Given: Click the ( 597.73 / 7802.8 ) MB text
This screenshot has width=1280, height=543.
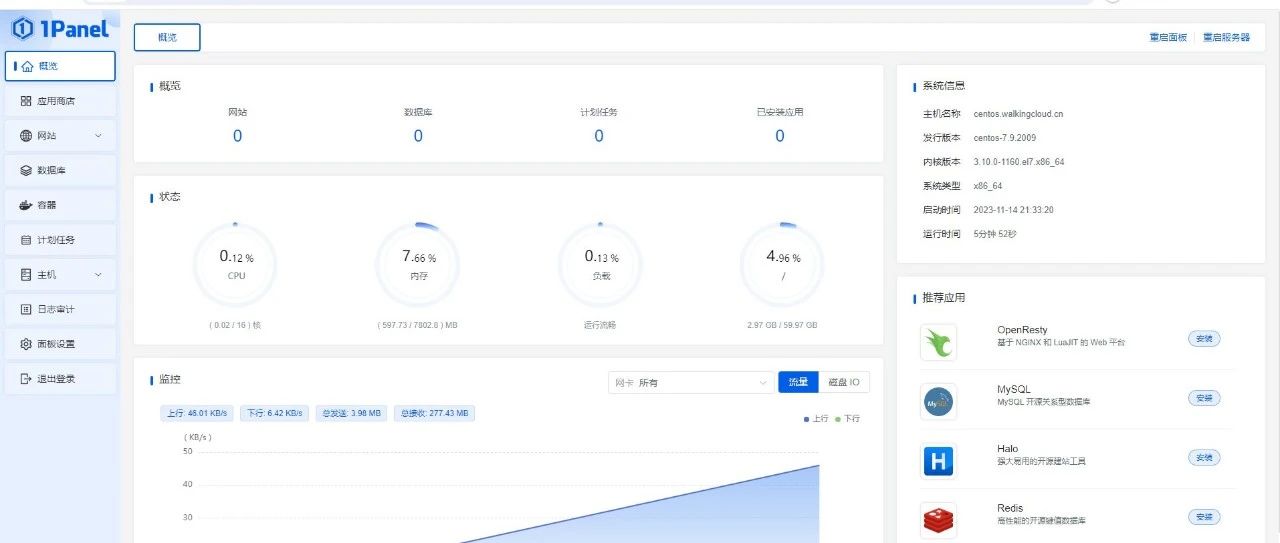Looking at the screenshot, I should [x=418, y=325].
